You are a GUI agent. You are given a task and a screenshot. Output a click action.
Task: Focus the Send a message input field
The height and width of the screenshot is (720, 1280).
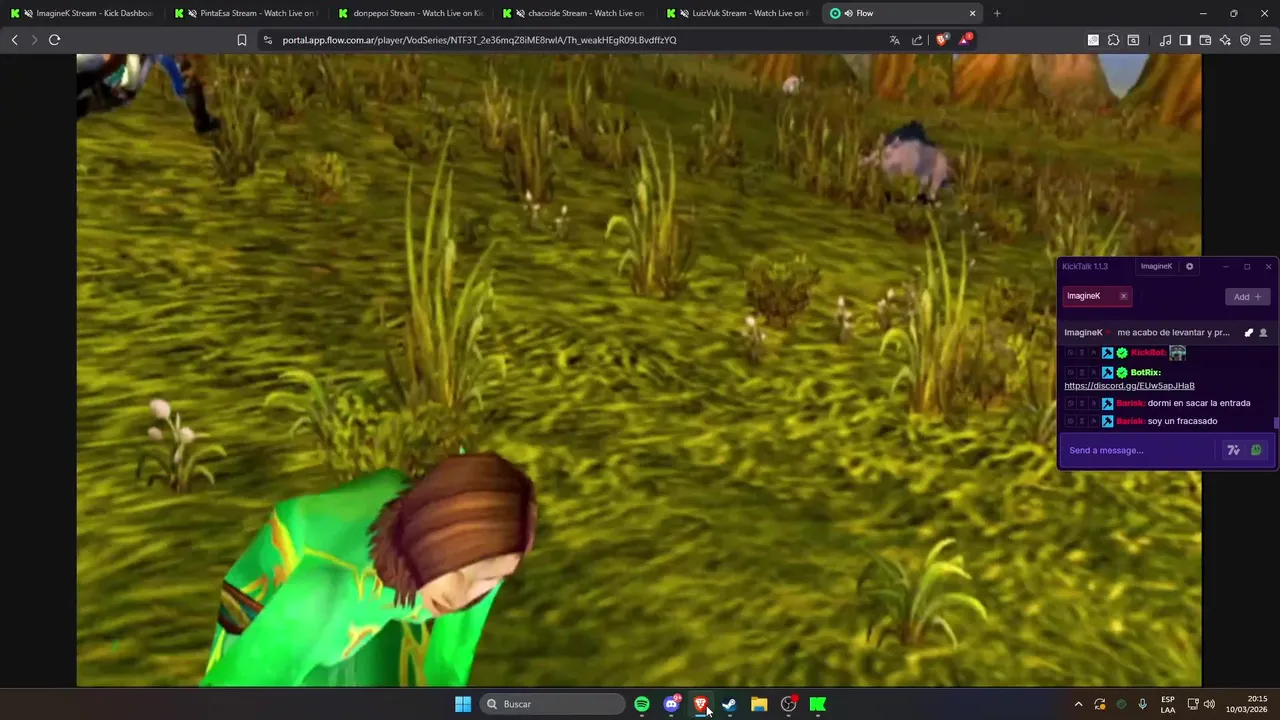[1140, 450]
